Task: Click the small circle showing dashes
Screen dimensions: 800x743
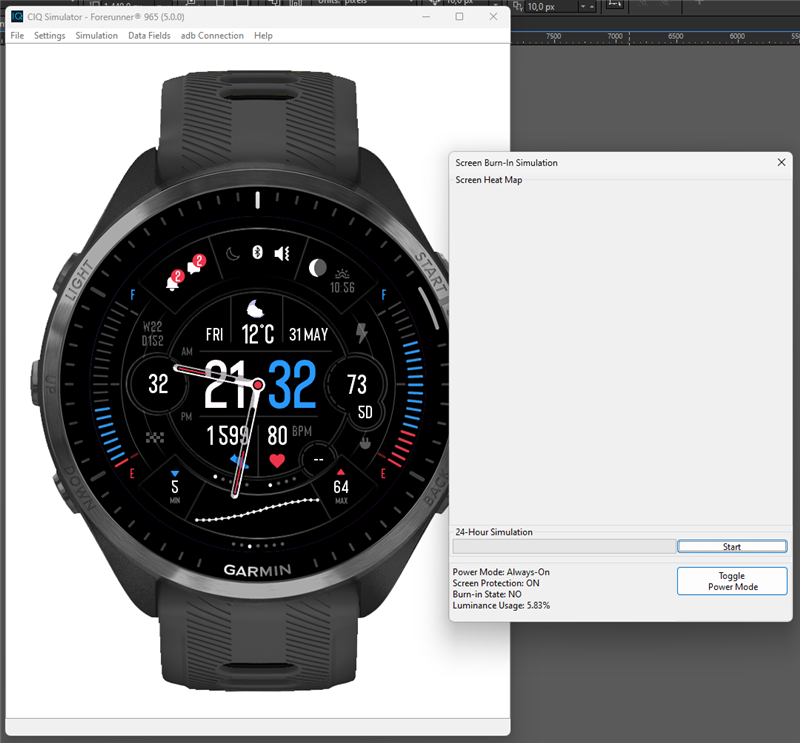Action: [318, 459]
